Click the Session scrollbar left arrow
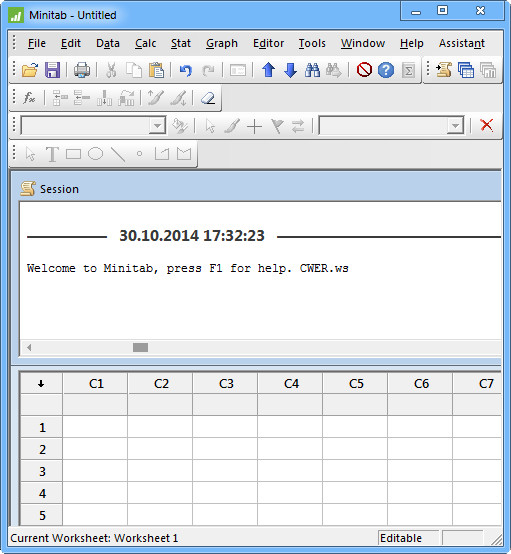The image size is (511, 554). (x=29, y=347)
